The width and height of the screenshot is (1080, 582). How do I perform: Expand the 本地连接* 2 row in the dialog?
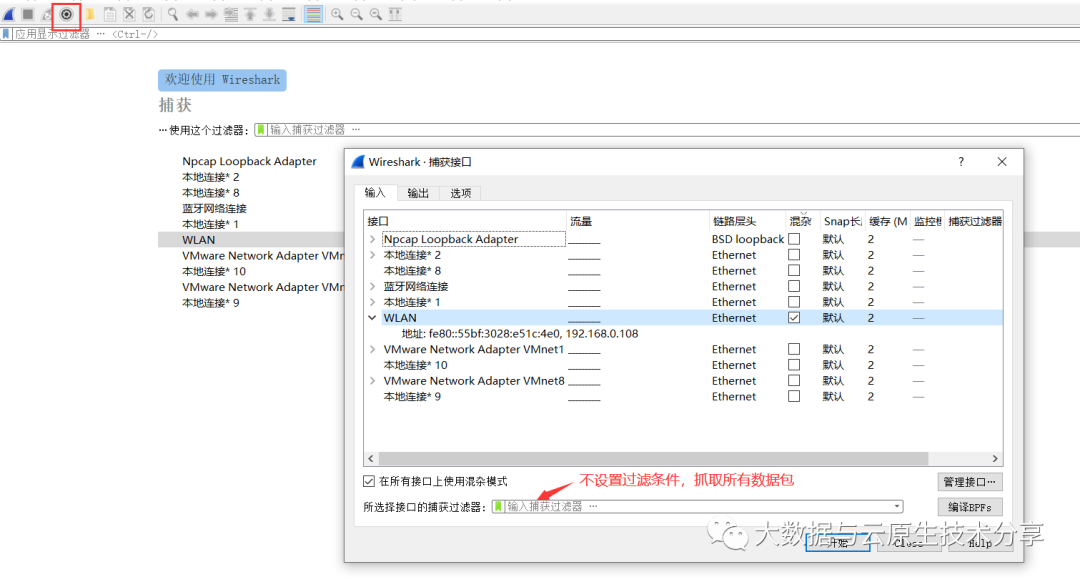point(373,255)
